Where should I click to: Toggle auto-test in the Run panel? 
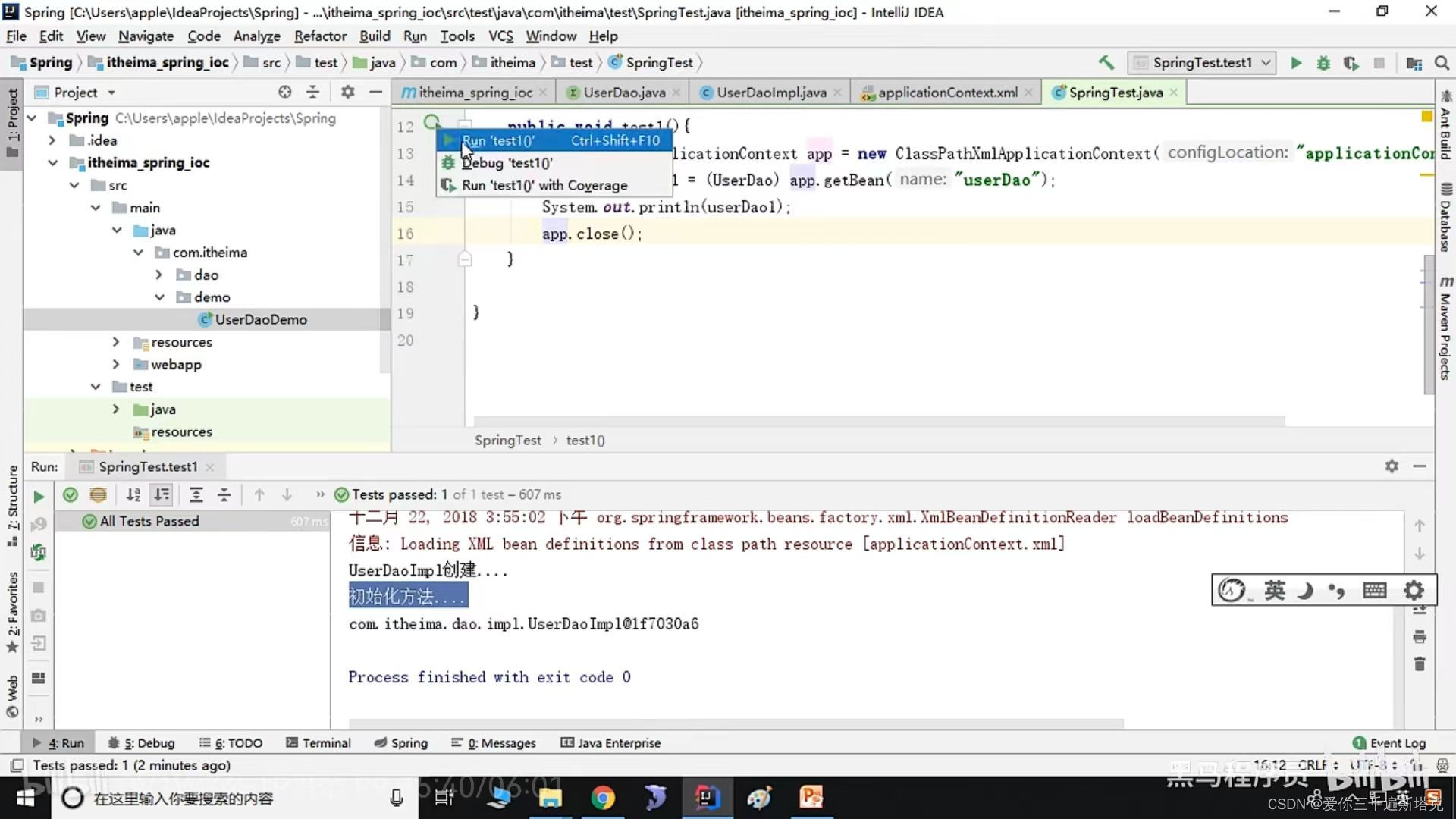39,552
